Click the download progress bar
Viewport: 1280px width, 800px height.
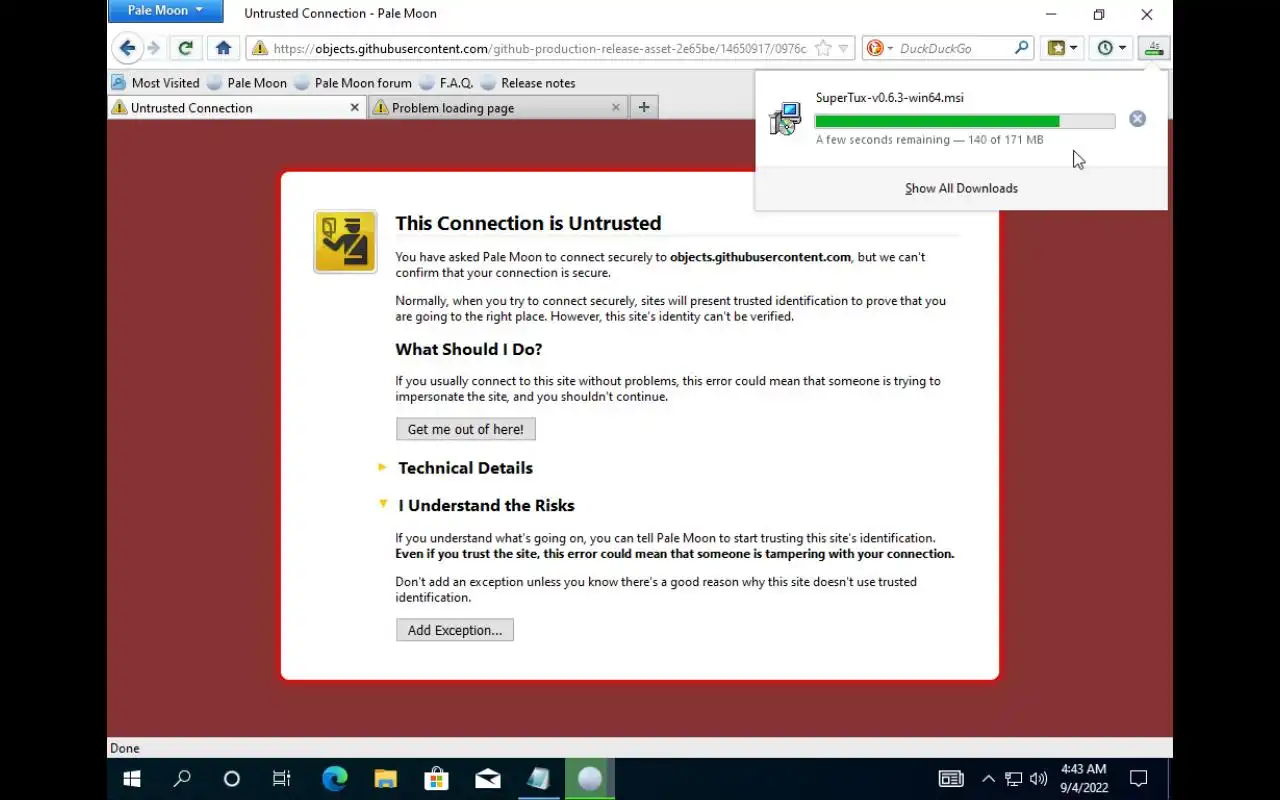965,121
